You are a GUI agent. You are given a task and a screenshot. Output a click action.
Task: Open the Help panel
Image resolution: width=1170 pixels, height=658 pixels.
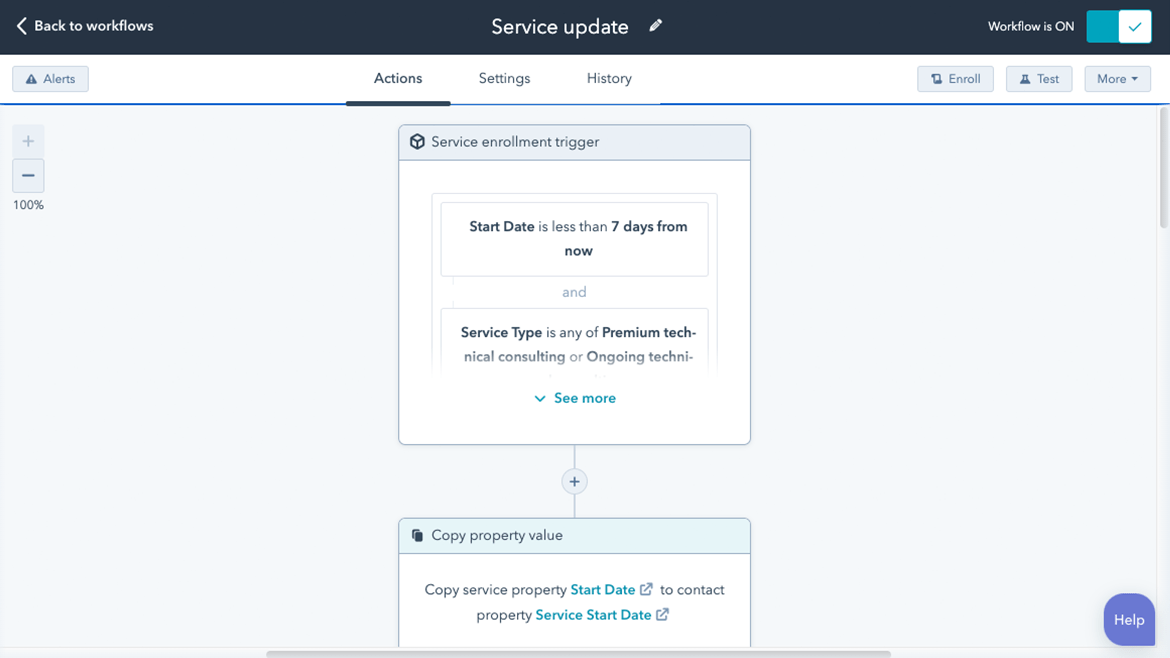pos(1129,619)
